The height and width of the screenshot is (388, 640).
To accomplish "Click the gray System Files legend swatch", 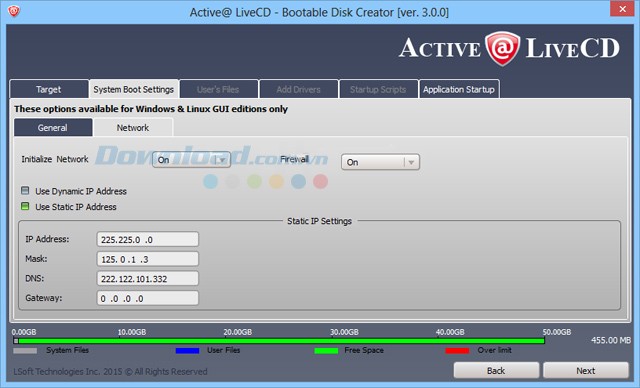I will click(25, 350).
